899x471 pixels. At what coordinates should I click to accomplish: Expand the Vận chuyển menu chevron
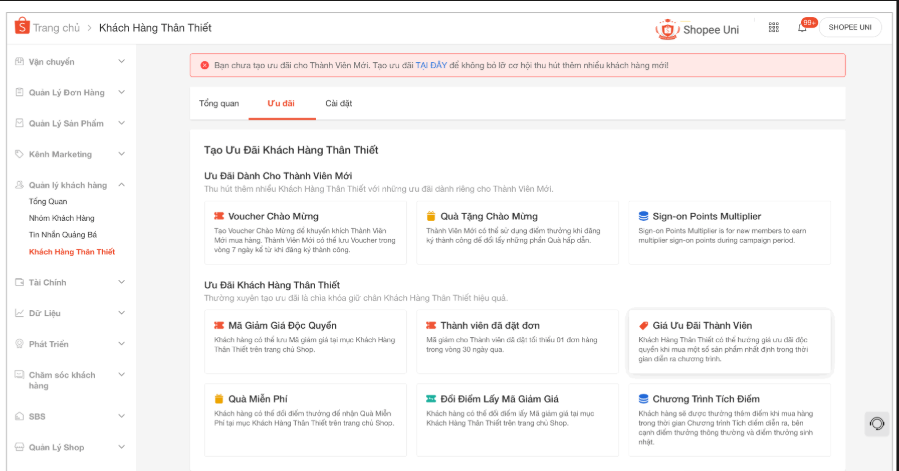122,61
